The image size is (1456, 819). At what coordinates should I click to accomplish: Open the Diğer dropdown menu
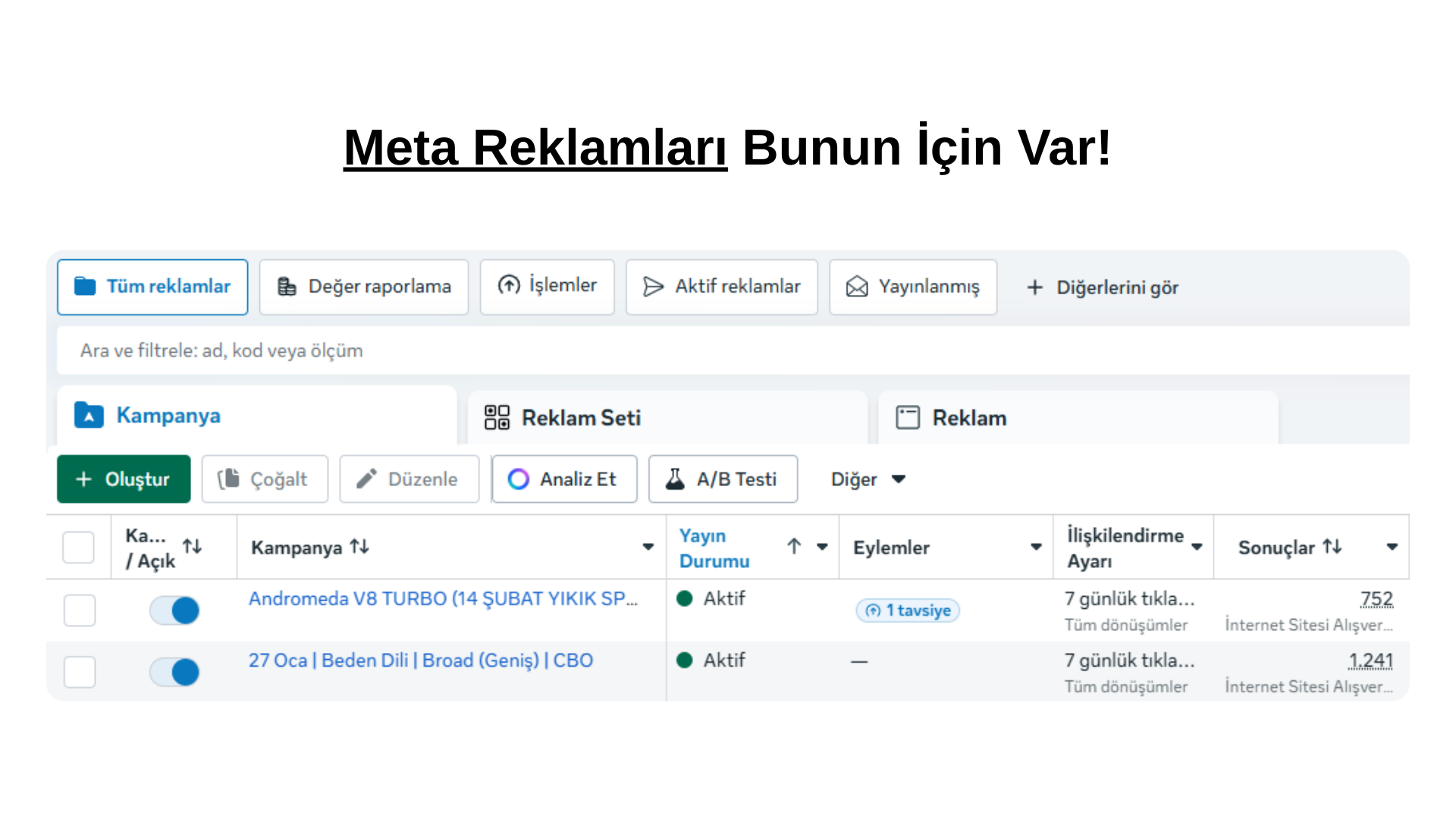(868, 479)
